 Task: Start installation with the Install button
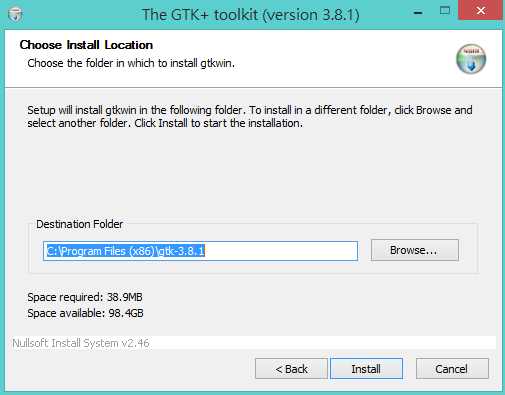pyautogui.click(x=366, y=369)
